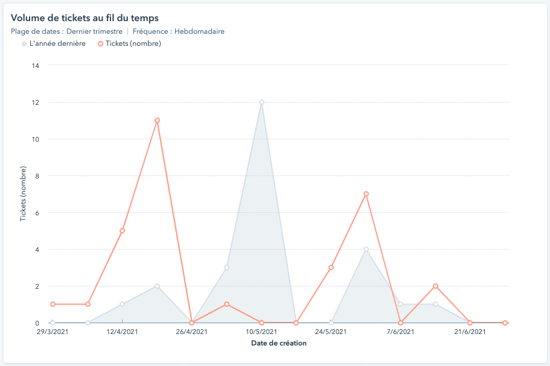
Task: Click the y-axis value 14
Action: click(x=35, y=66)
